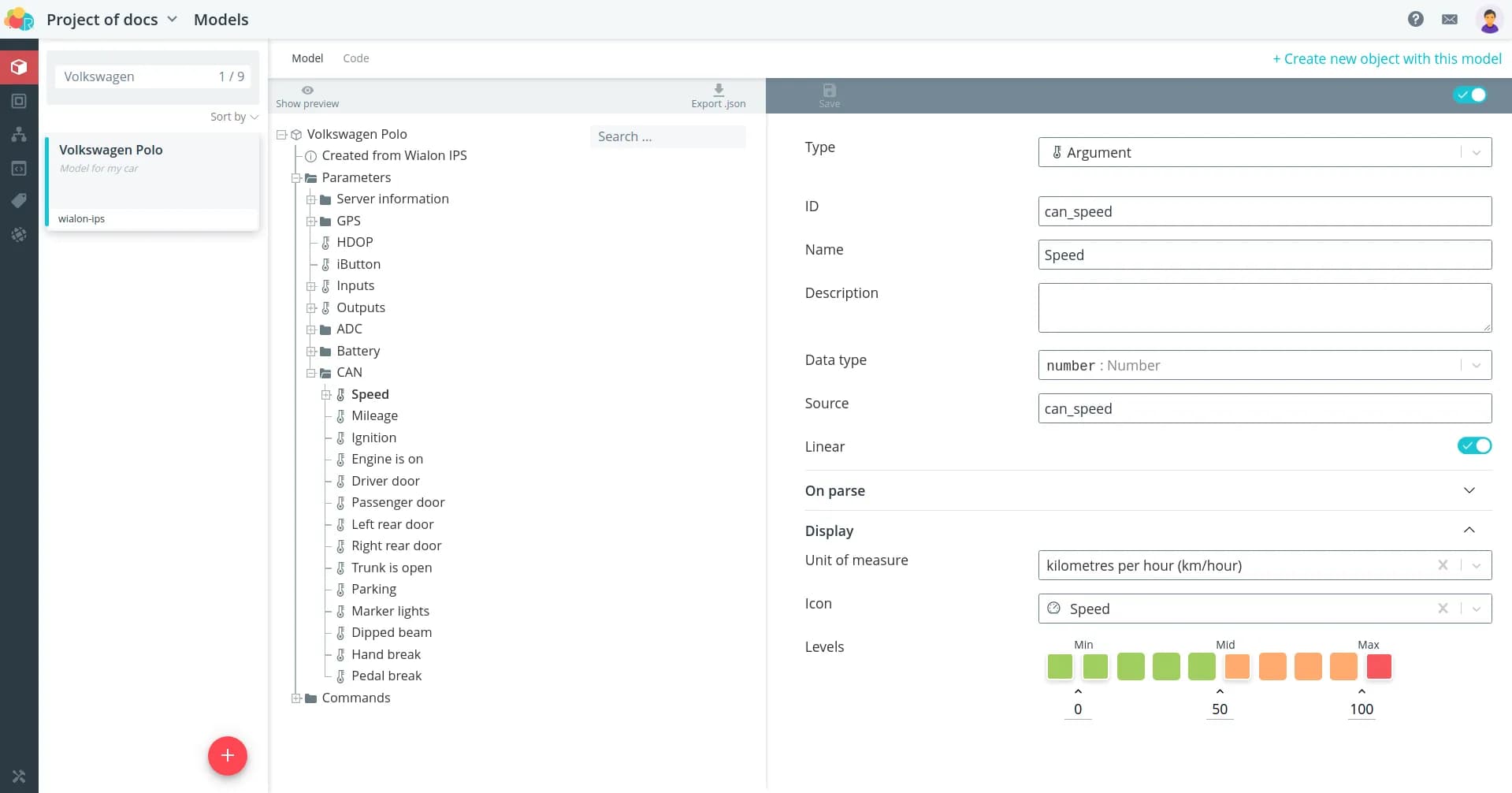Image resolution: width=1512 pixels, height=793 pixels.
Task: Open the help question mark icon
Action: pyautogui.click(x=1415, y=19)
